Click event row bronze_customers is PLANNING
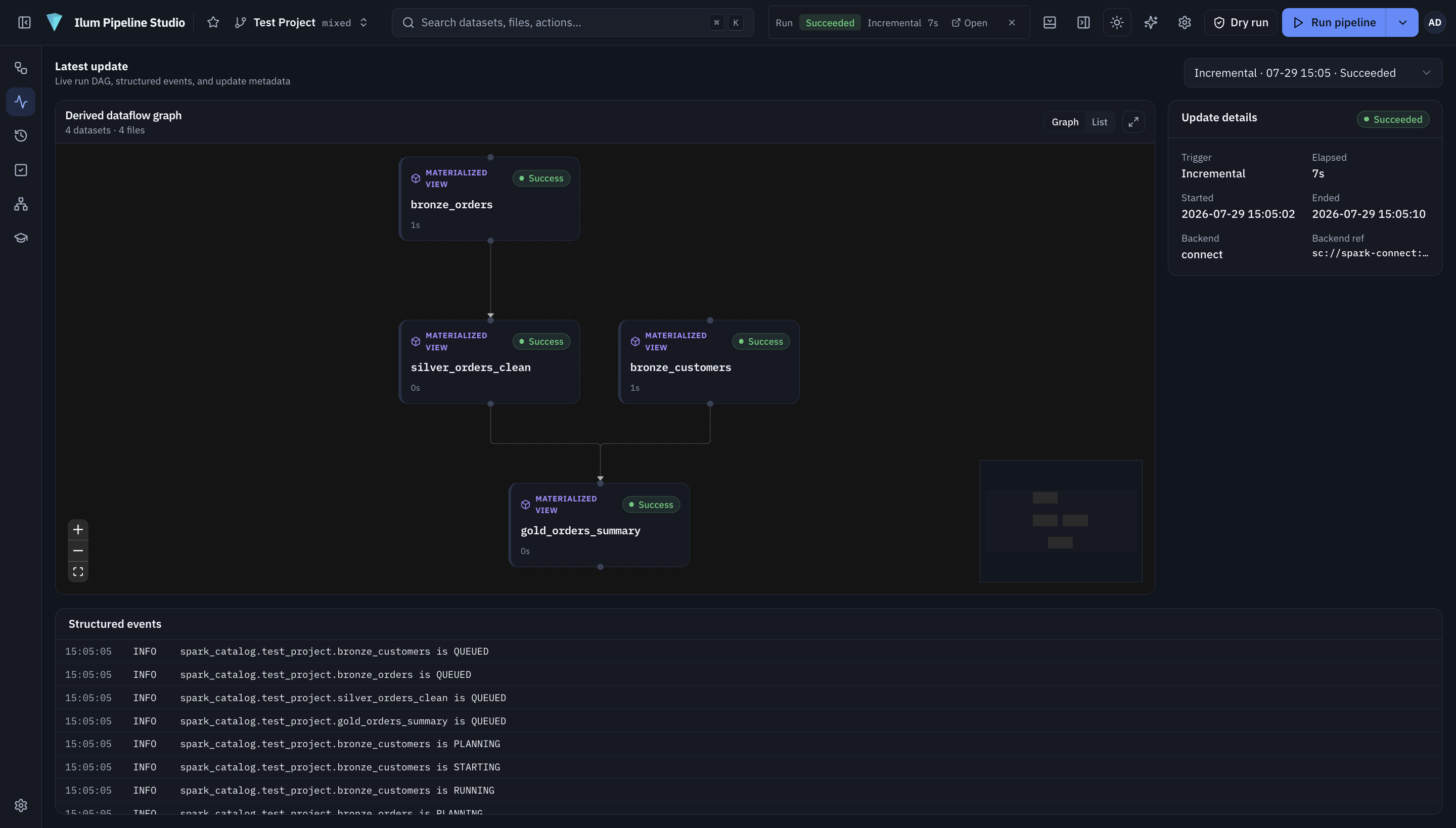The width and height of the screenshot is (1456, 828). (x=748, y=744)
